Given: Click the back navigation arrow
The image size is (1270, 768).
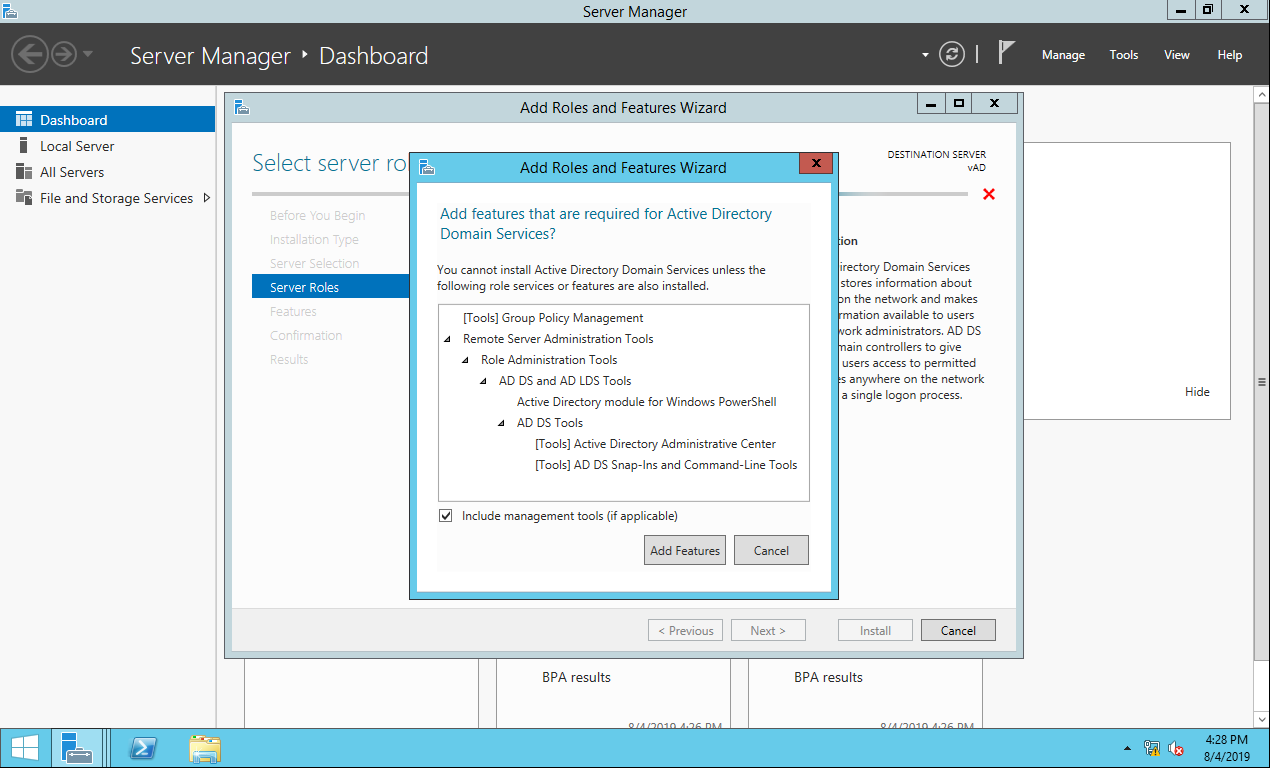Looking at the screenshot, I should click(x=30, y=54).
